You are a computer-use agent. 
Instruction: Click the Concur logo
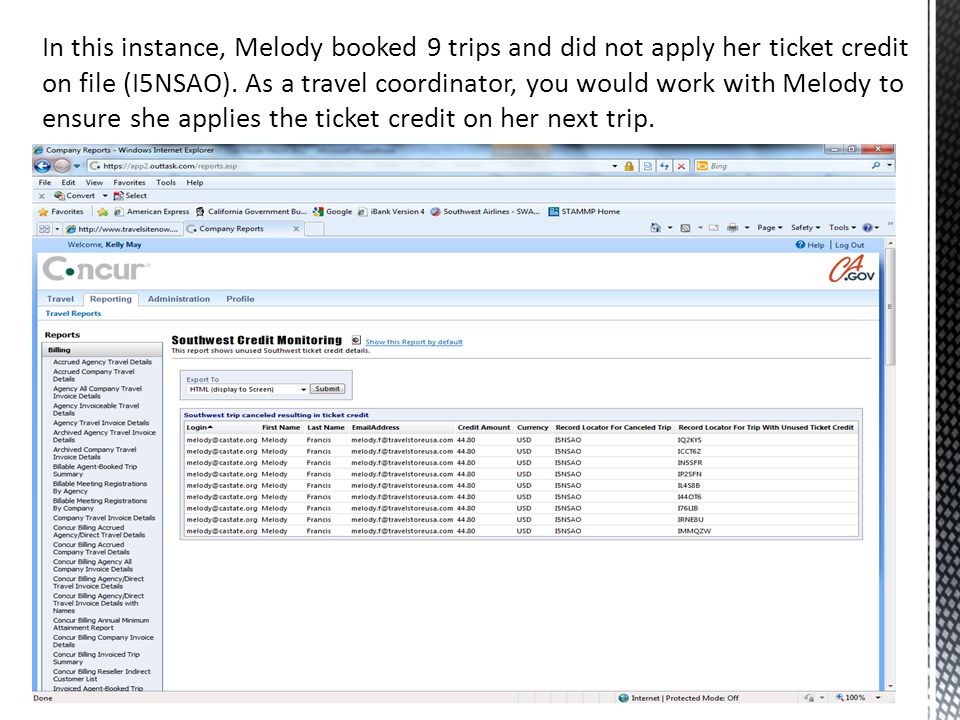[96, 269]
